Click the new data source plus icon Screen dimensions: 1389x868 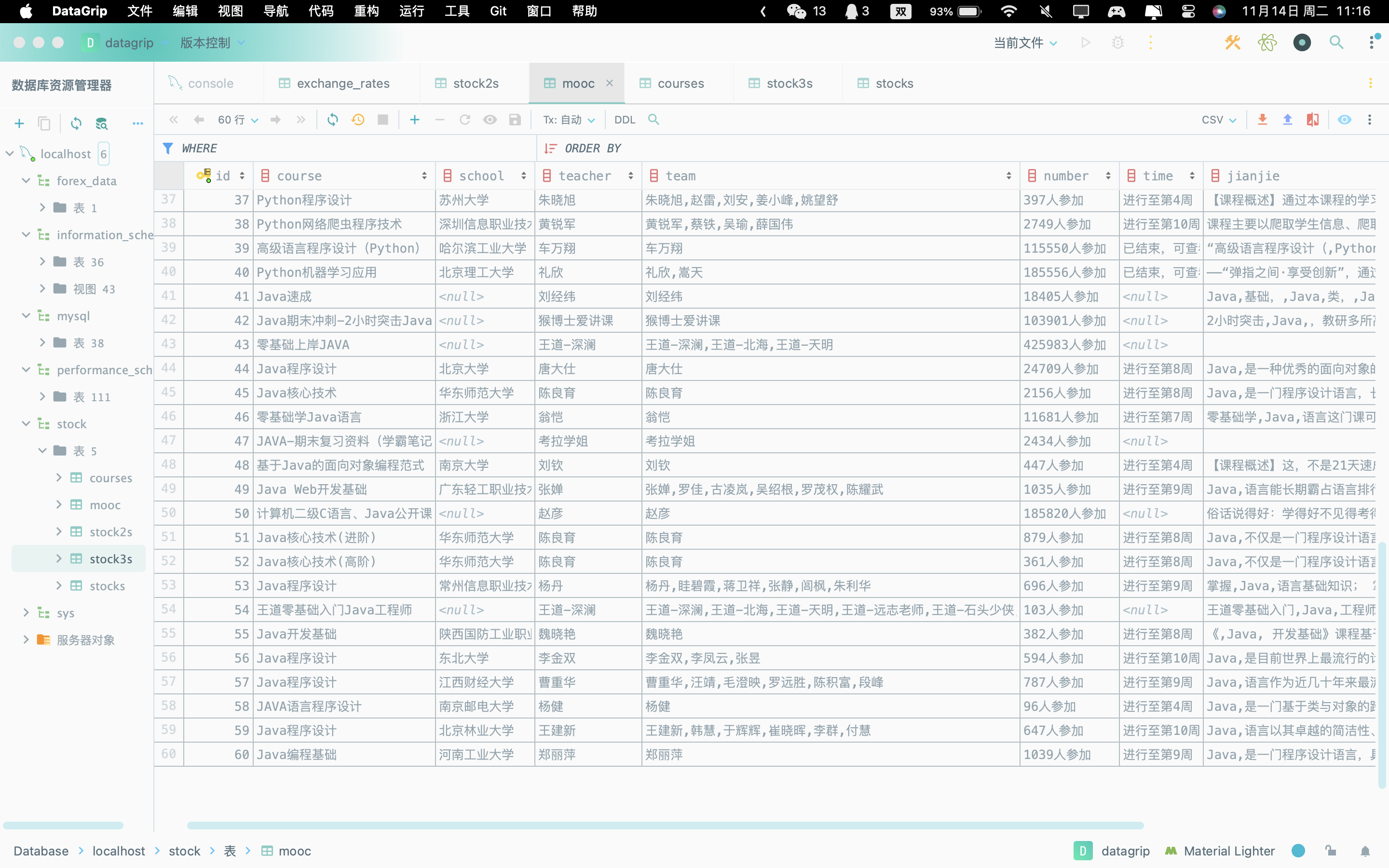(x=19, y=123)
